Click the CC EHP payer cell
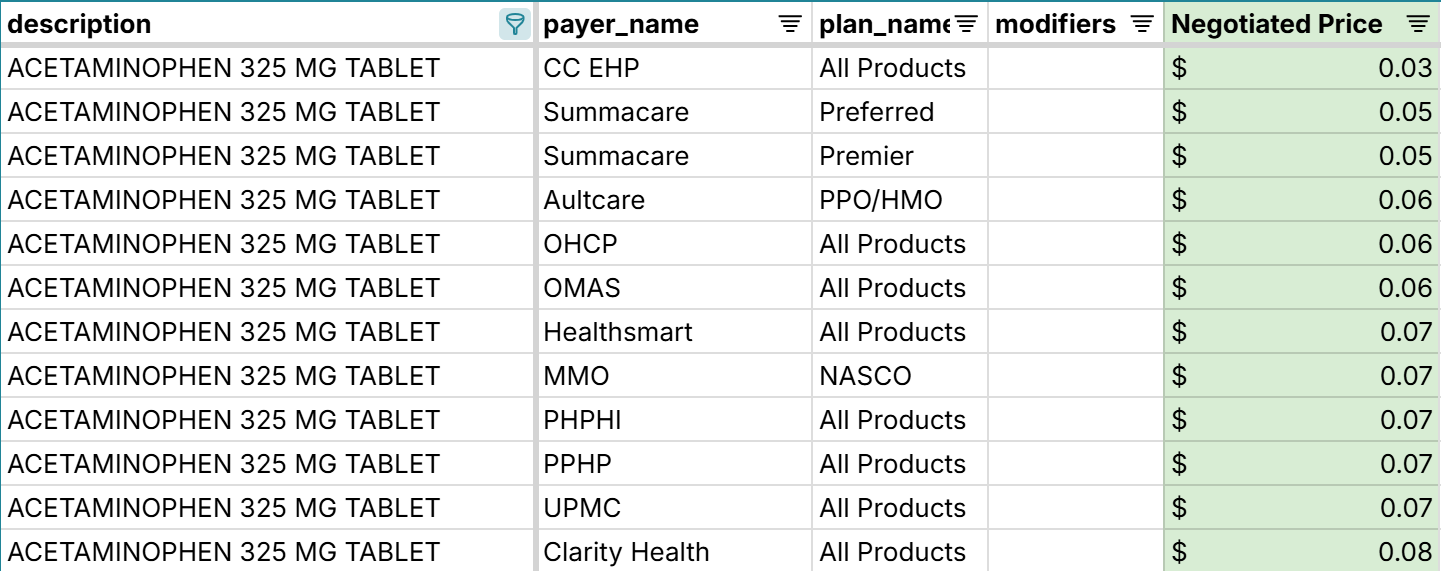 (x=591, y=68)
